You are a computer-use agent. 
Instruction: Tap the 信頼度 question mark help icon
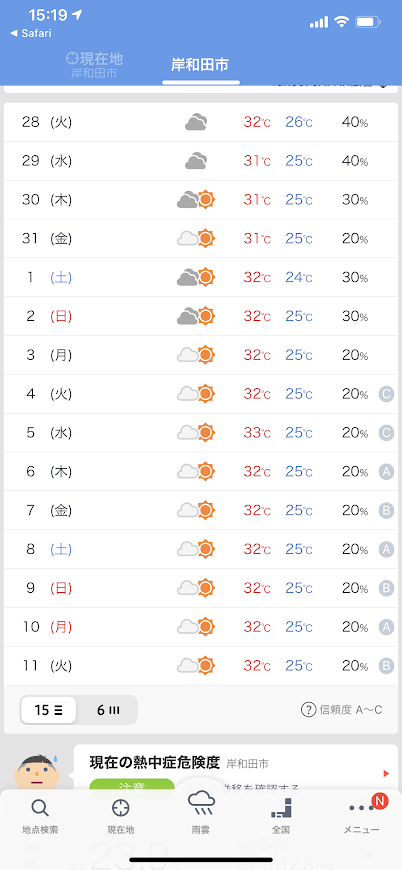tap(308, 709)
